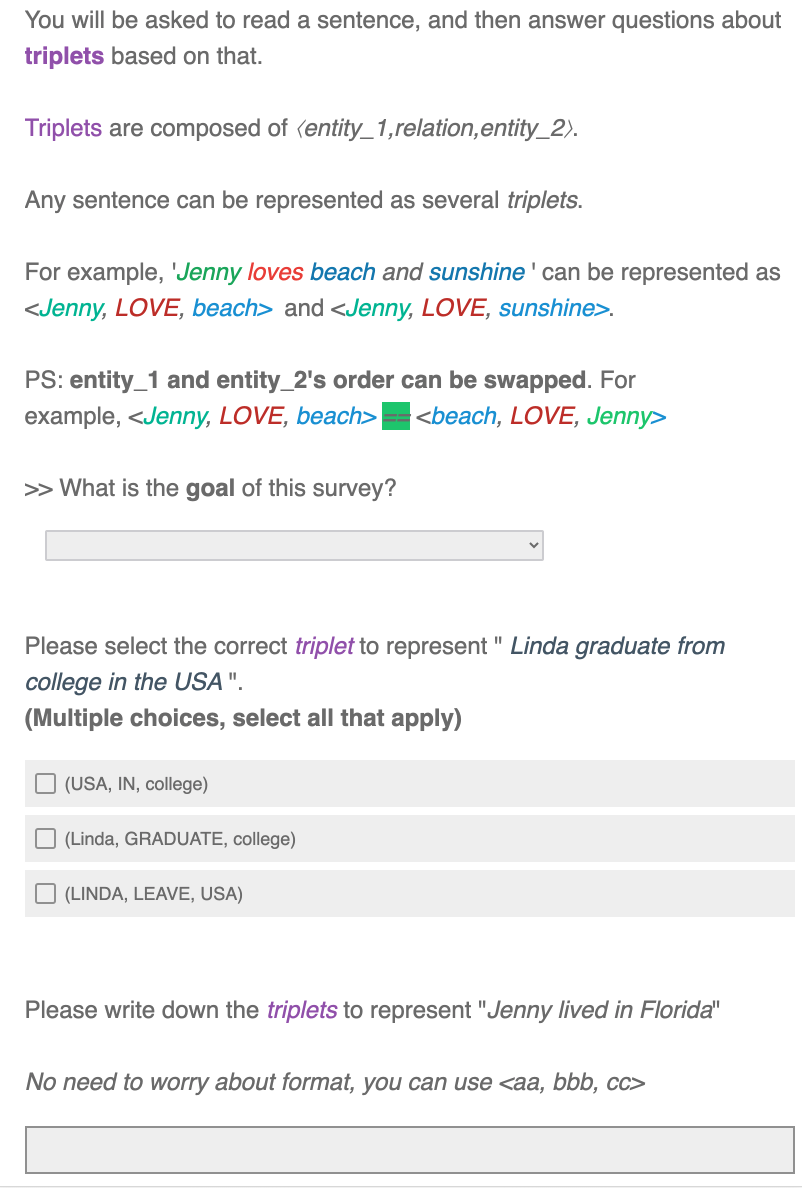Click the "<aa, bbb, cc>" format hint
This screenshot has height=1188, width=802.
click(x=572, y=1082)
